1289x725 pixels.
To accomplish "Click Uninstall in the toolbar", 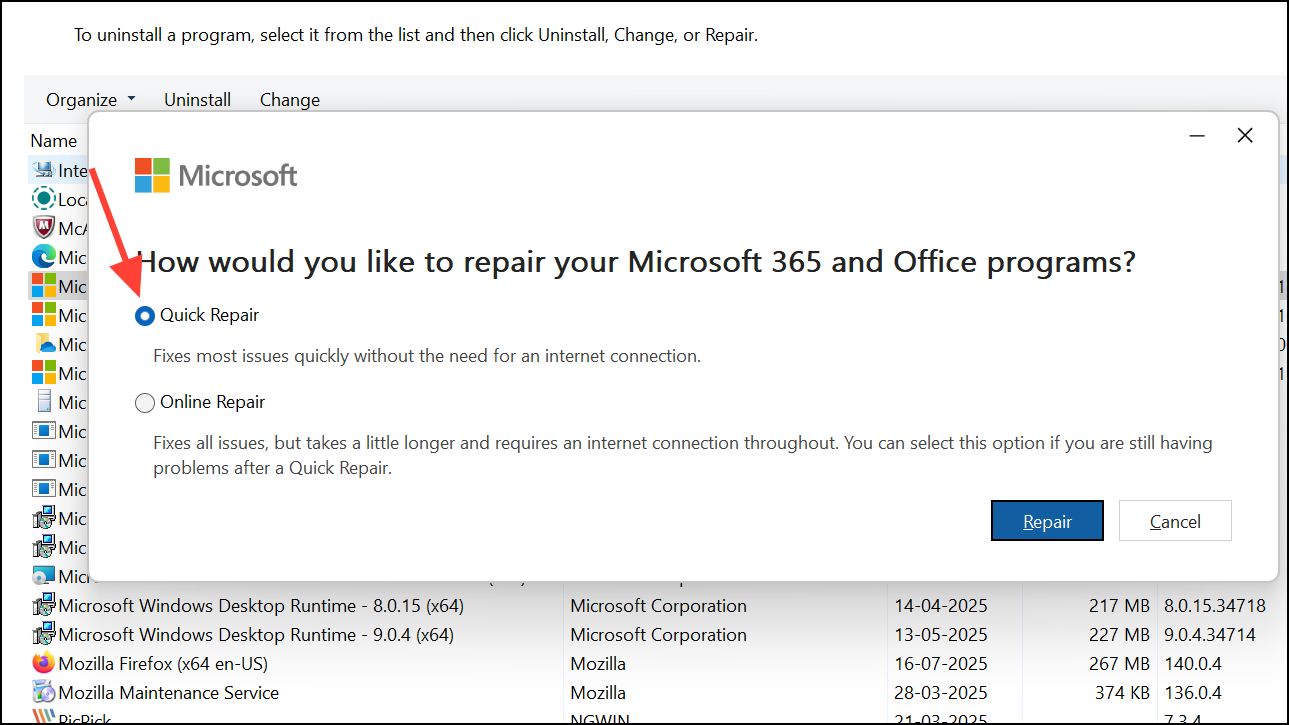I will click(x=197, y=100).
